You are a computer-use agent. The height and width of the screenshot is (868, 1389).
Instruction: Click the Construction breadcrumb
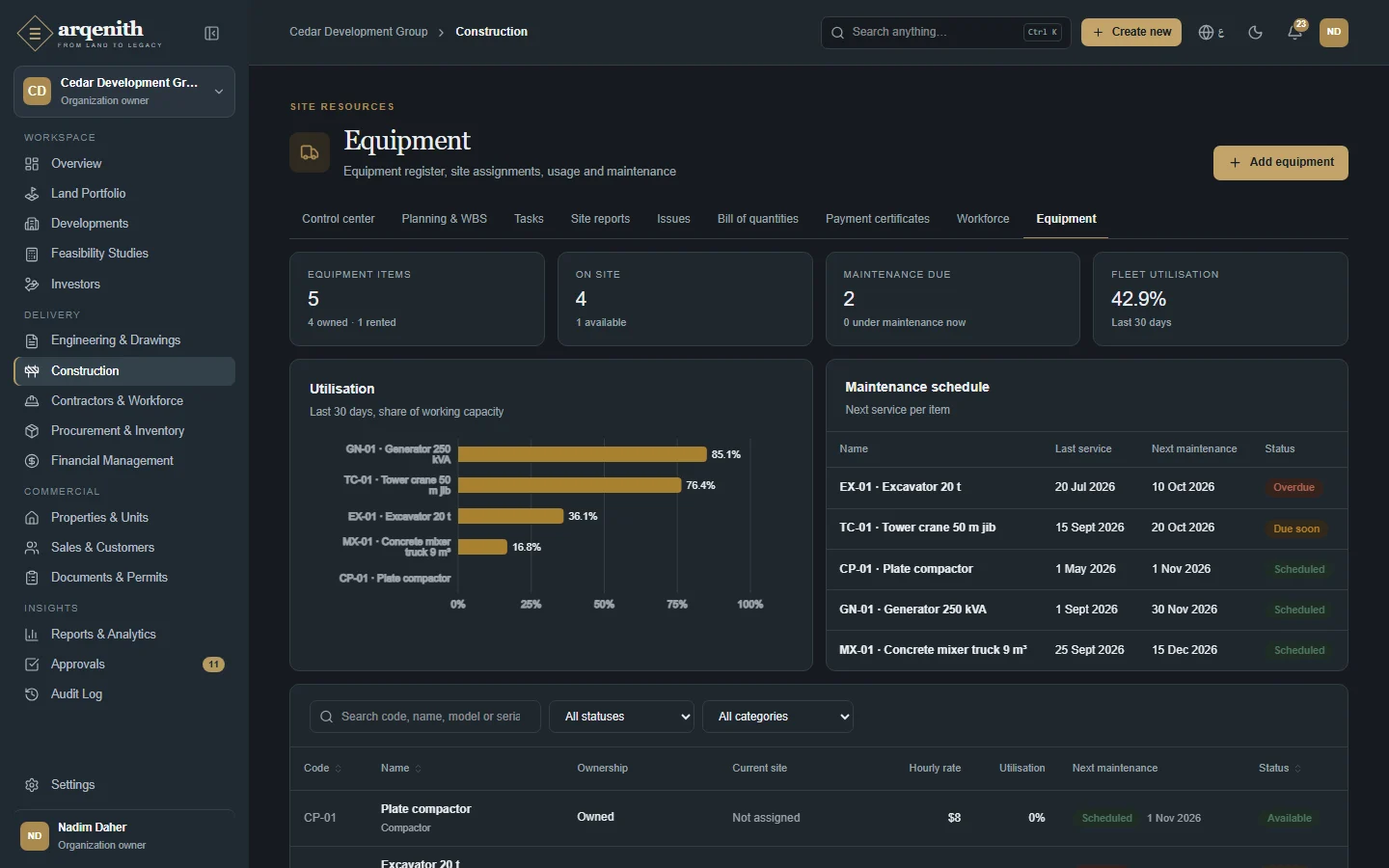(492, 32)
